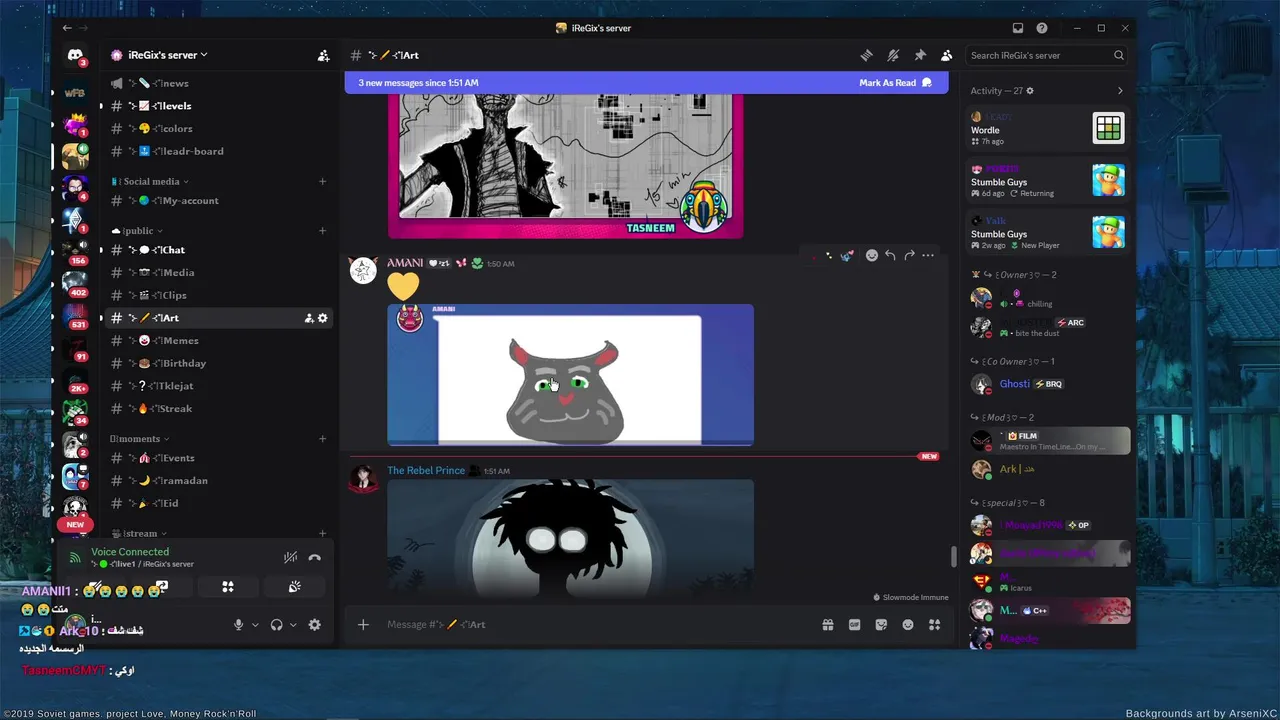Go back with the title bar arrow

pyautogui.click(x=67, y=28)
